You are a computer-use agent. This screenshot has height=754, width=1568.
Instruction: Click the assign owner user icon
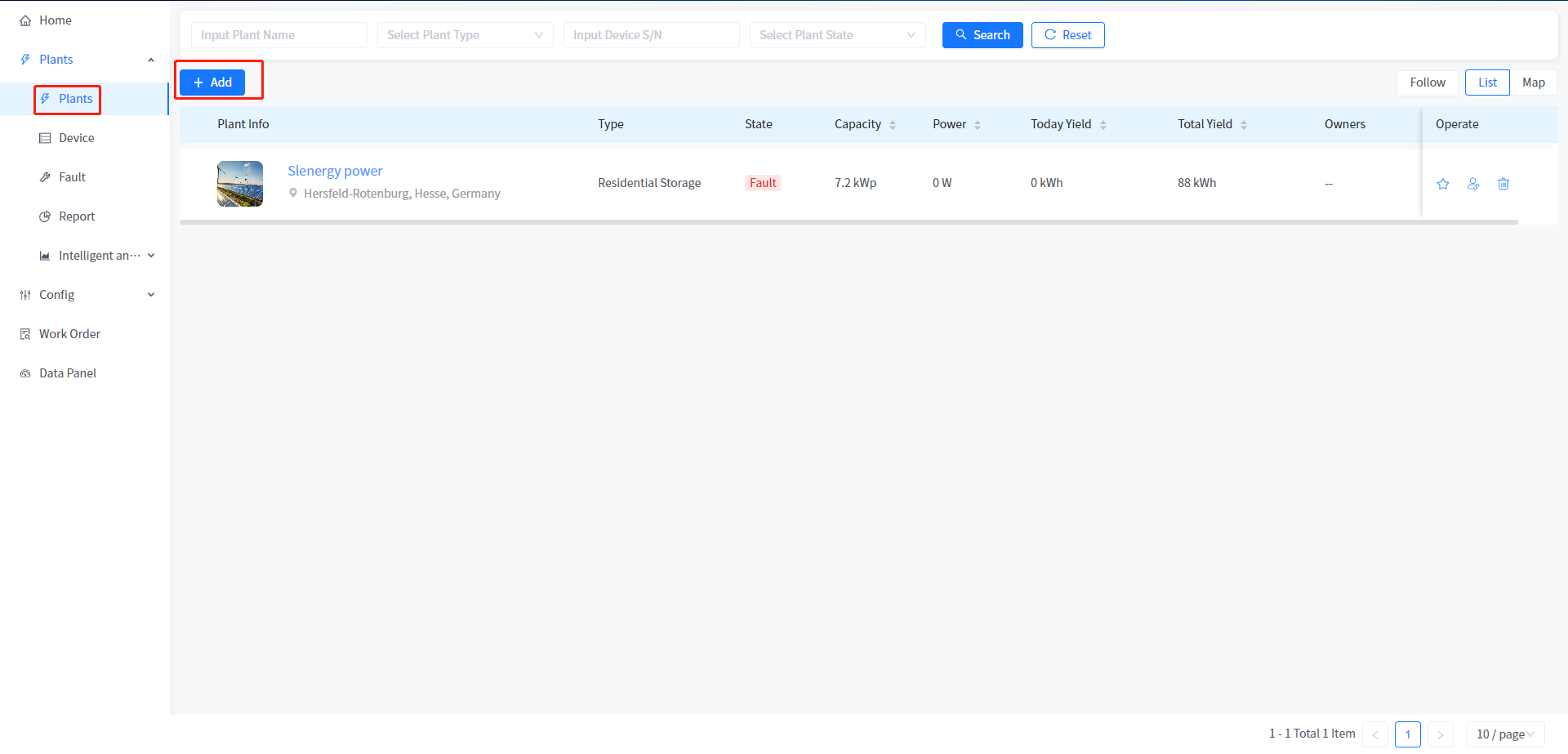tap(1473, 184)
